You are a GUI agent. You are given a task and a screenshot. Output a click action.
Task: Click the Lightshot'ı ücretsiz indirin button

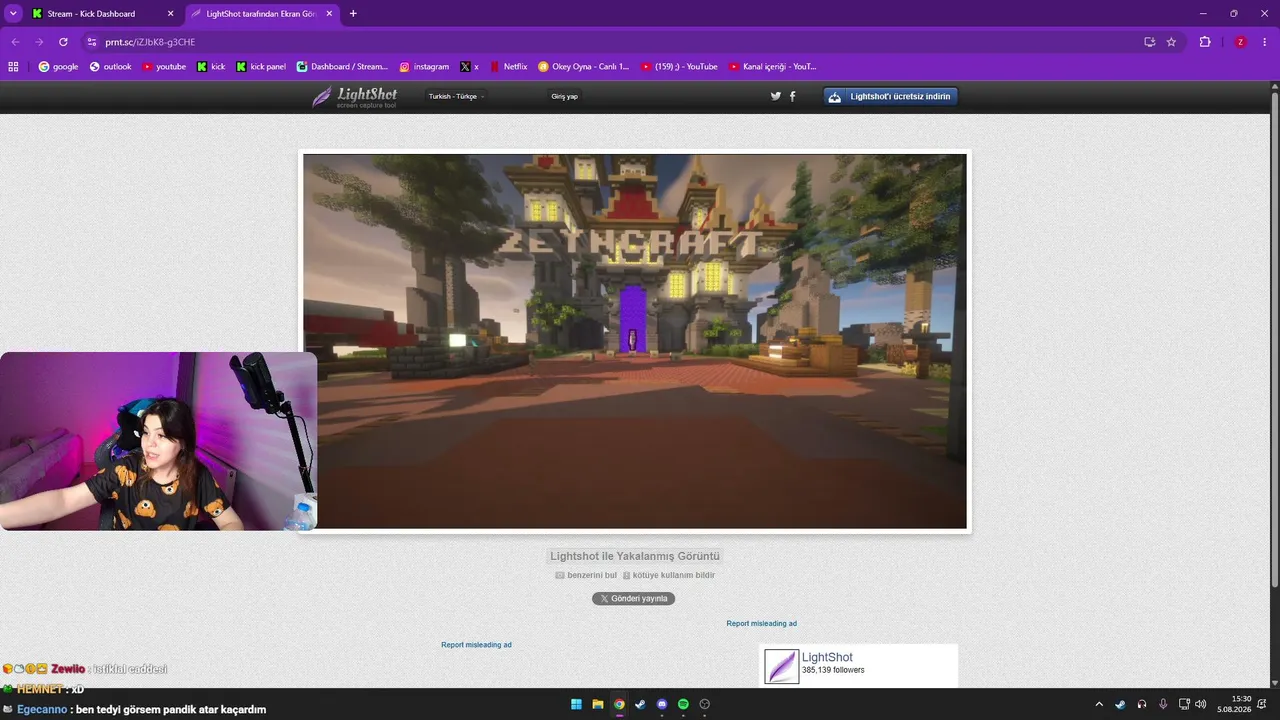pyautogui.click(x=891, y=96)
